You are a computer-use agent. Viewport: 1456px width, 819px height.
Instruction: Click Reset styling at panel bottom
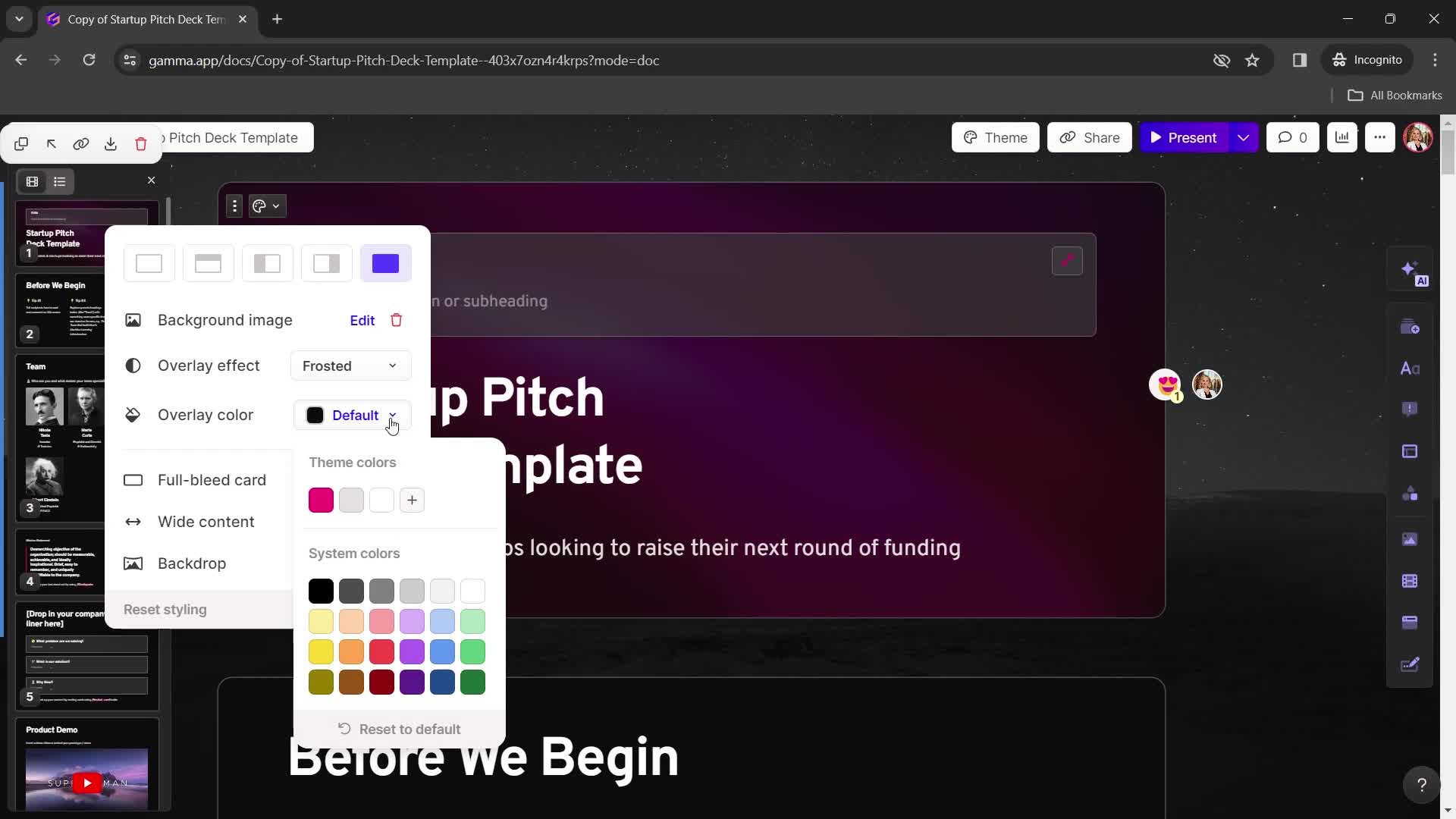coord(165,609)
